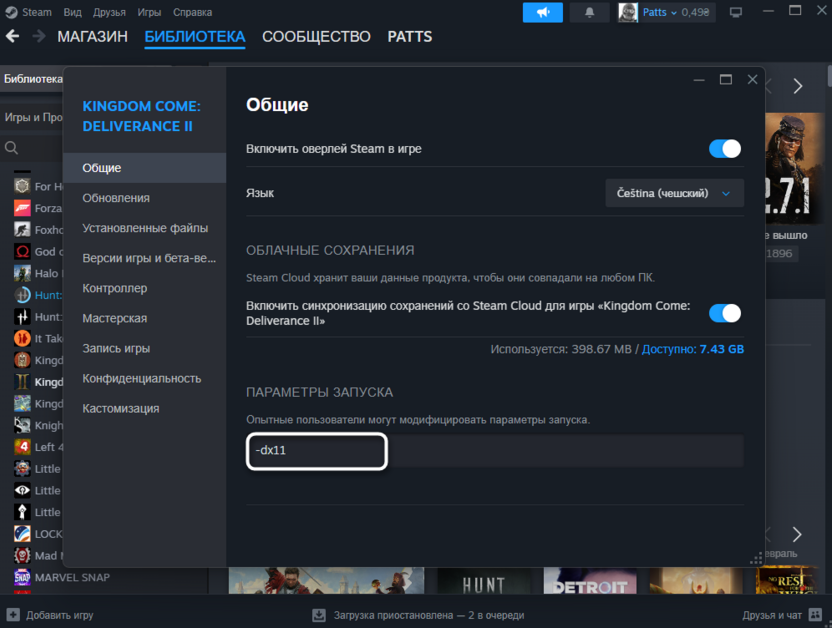The image size is (832, 628).
Task: Click the Доступно: 7.43 GB link
Action: coord(693,349)
